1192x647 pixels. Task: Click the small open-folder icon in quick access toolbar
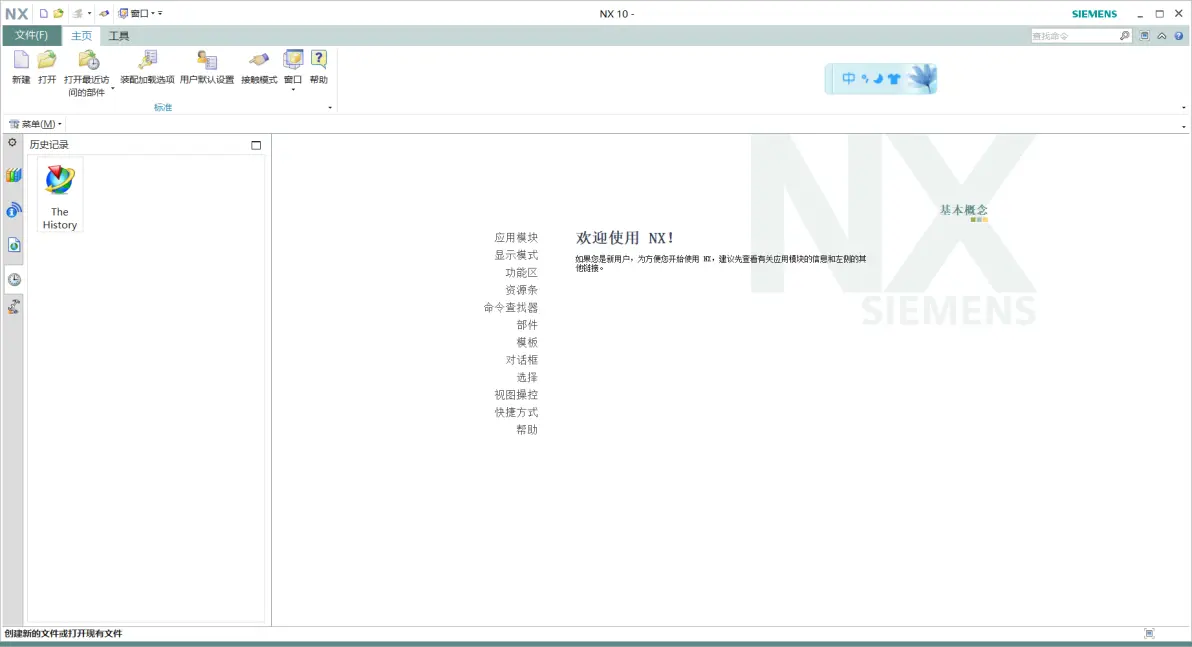click(x=59, y=14)
